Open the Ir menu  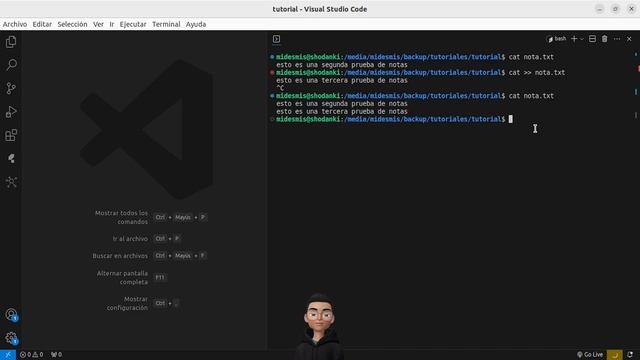click(x=112, y=24)
